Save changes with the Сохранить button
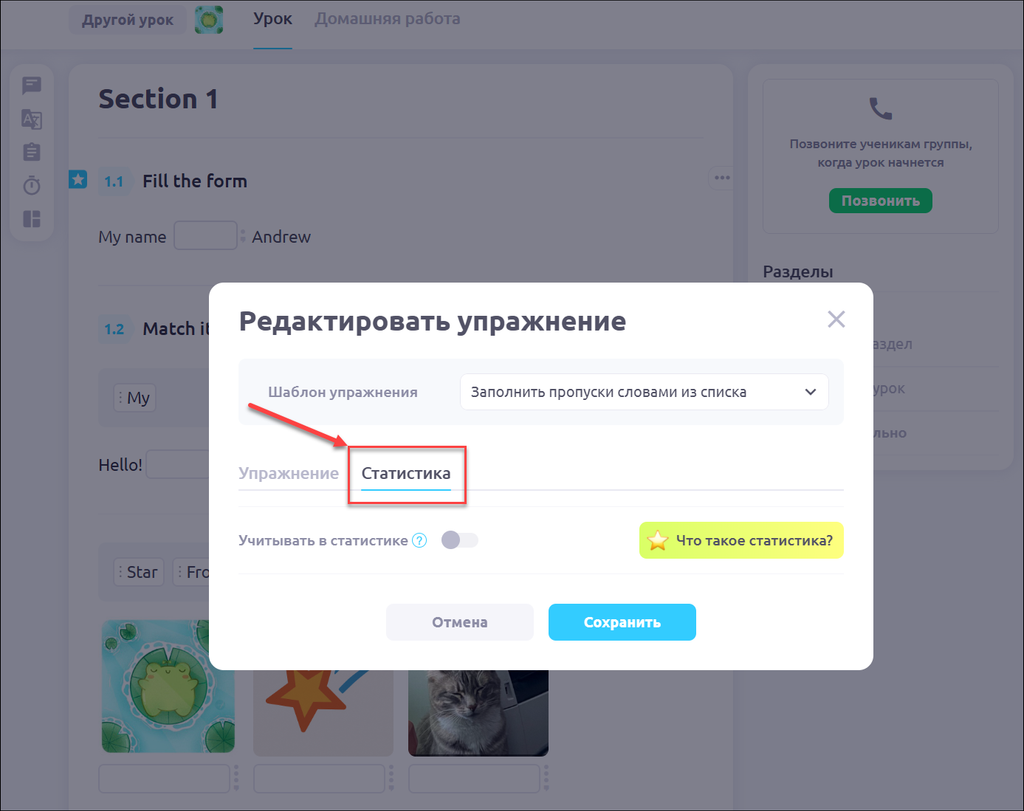This screenshot has height=811, width=1024. pos(622,622)
